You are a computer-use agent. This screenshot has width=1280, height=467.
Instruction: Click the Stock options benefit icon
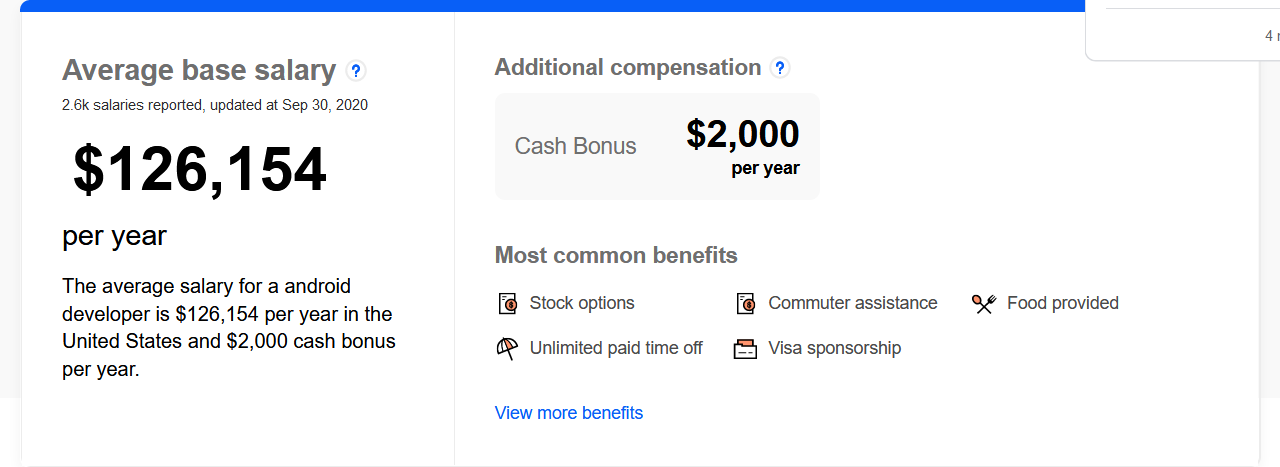(508, 304)
